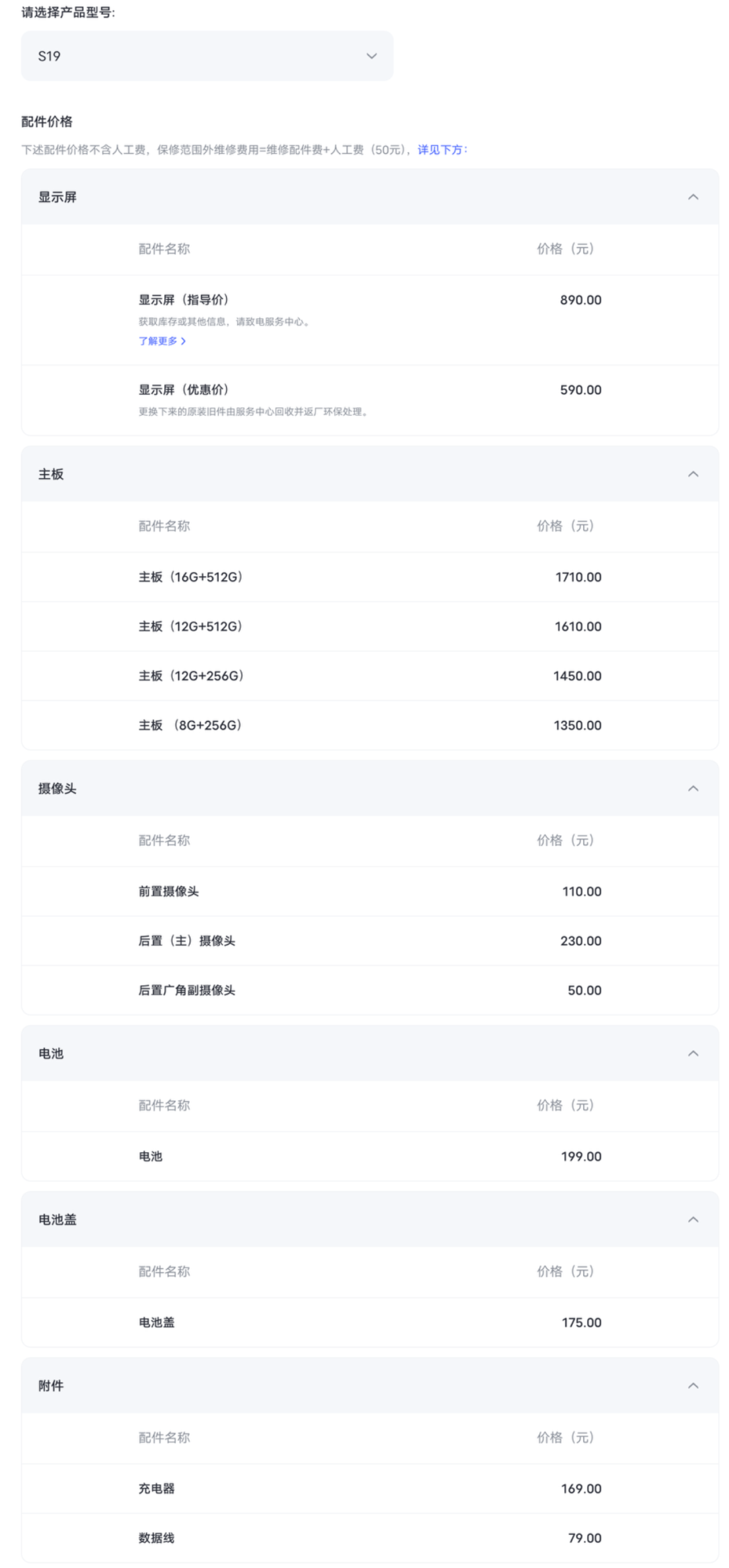This screenshot has height=1568, width=729.
Task: Click the 显示屏 section header title
Action: [57, 197]
